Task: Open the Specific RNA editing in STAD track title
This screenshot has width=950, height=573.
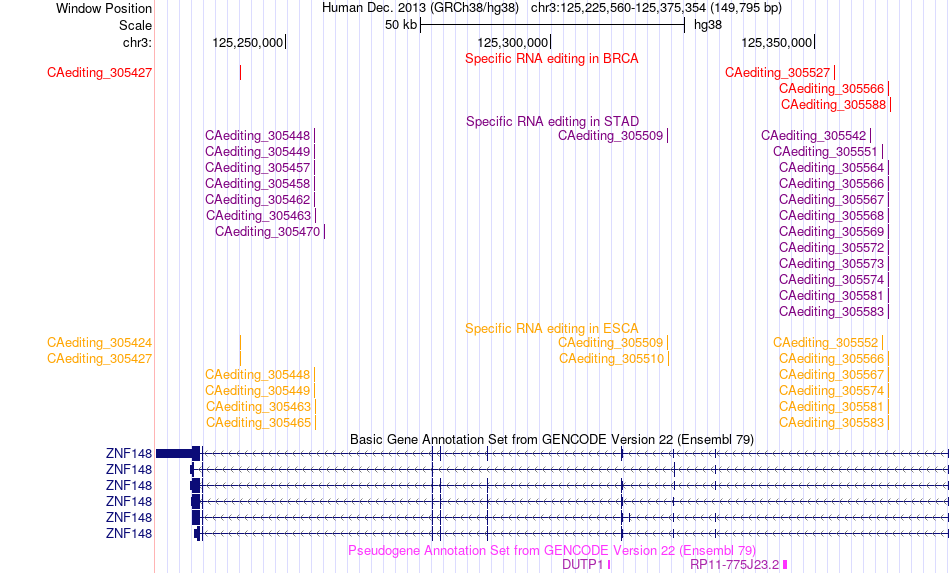Action: pyautogui.click(x=552, y=122)
